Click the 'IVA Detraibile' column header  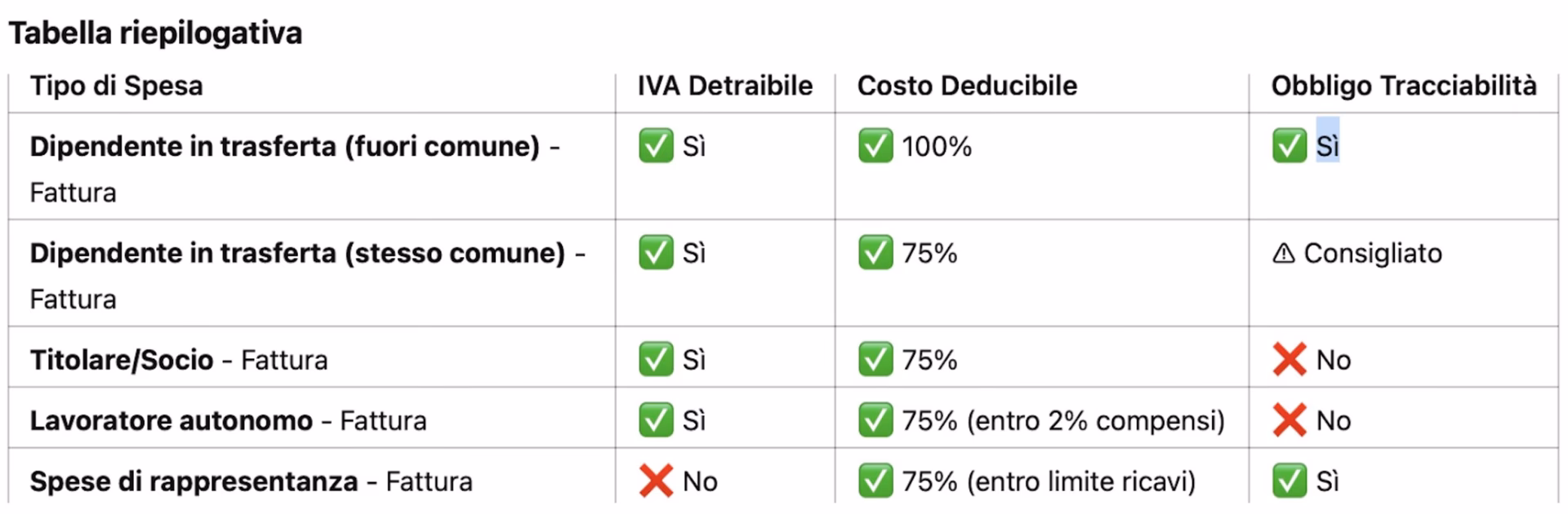[724, 86]
